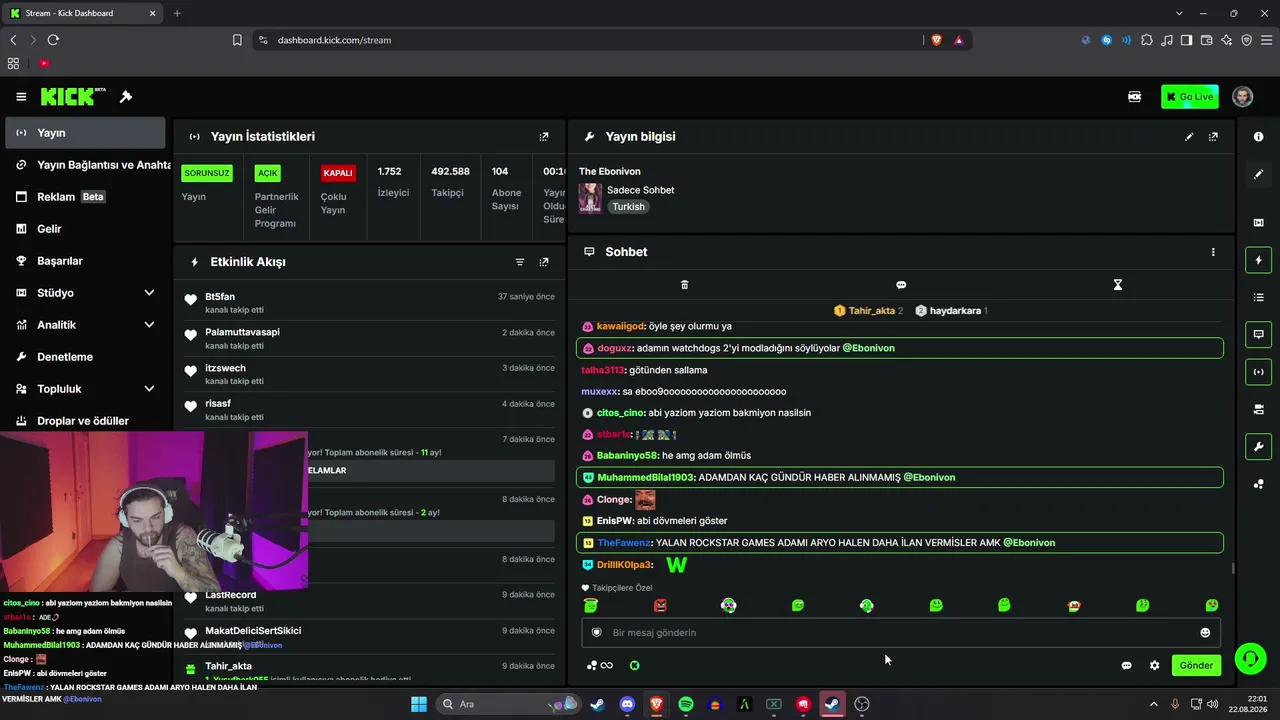Open the Windows Start menu
Viewport: 1280px width, 720px height.
(418, 704)
